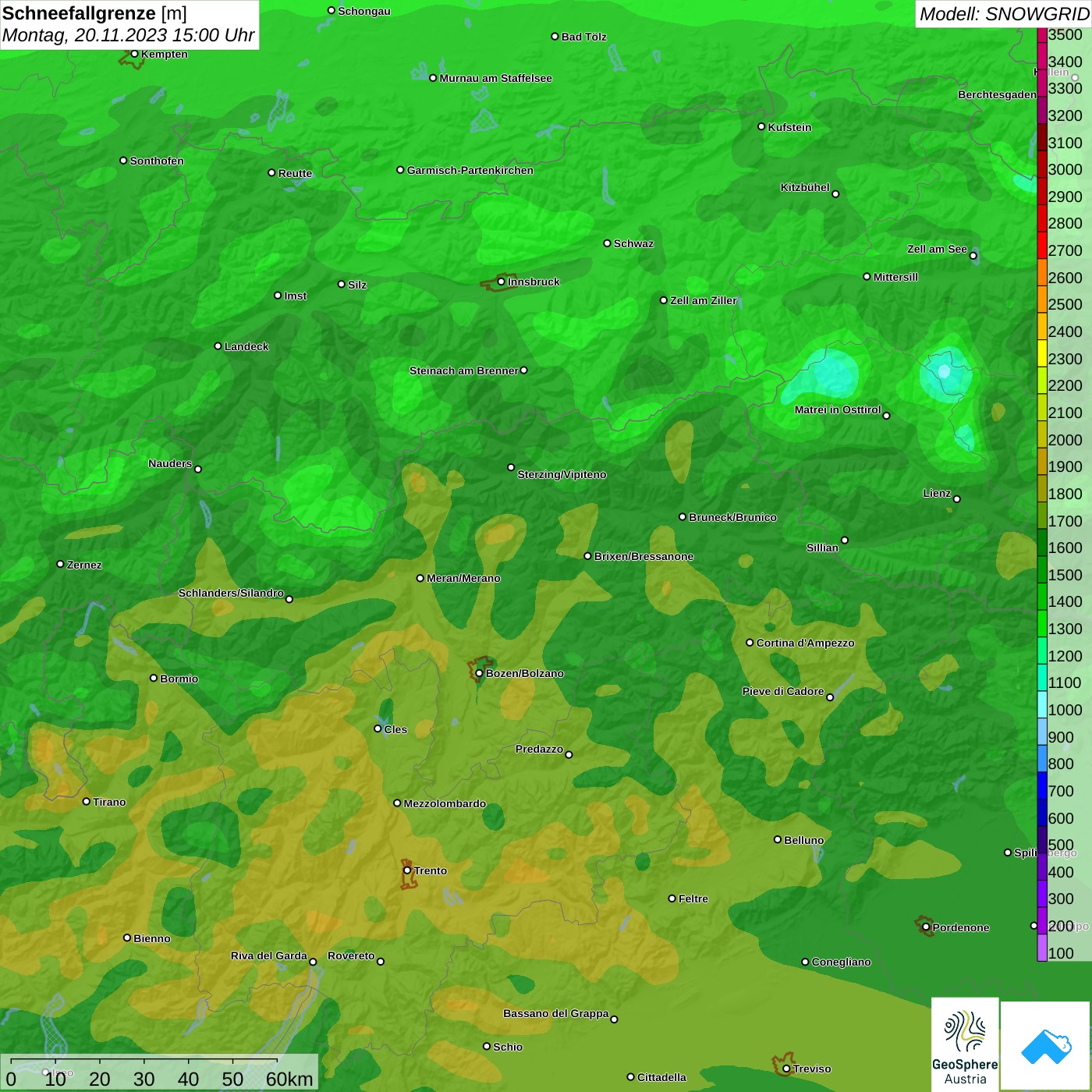Click the Pieve di Cadore label

tap(783, 691)
